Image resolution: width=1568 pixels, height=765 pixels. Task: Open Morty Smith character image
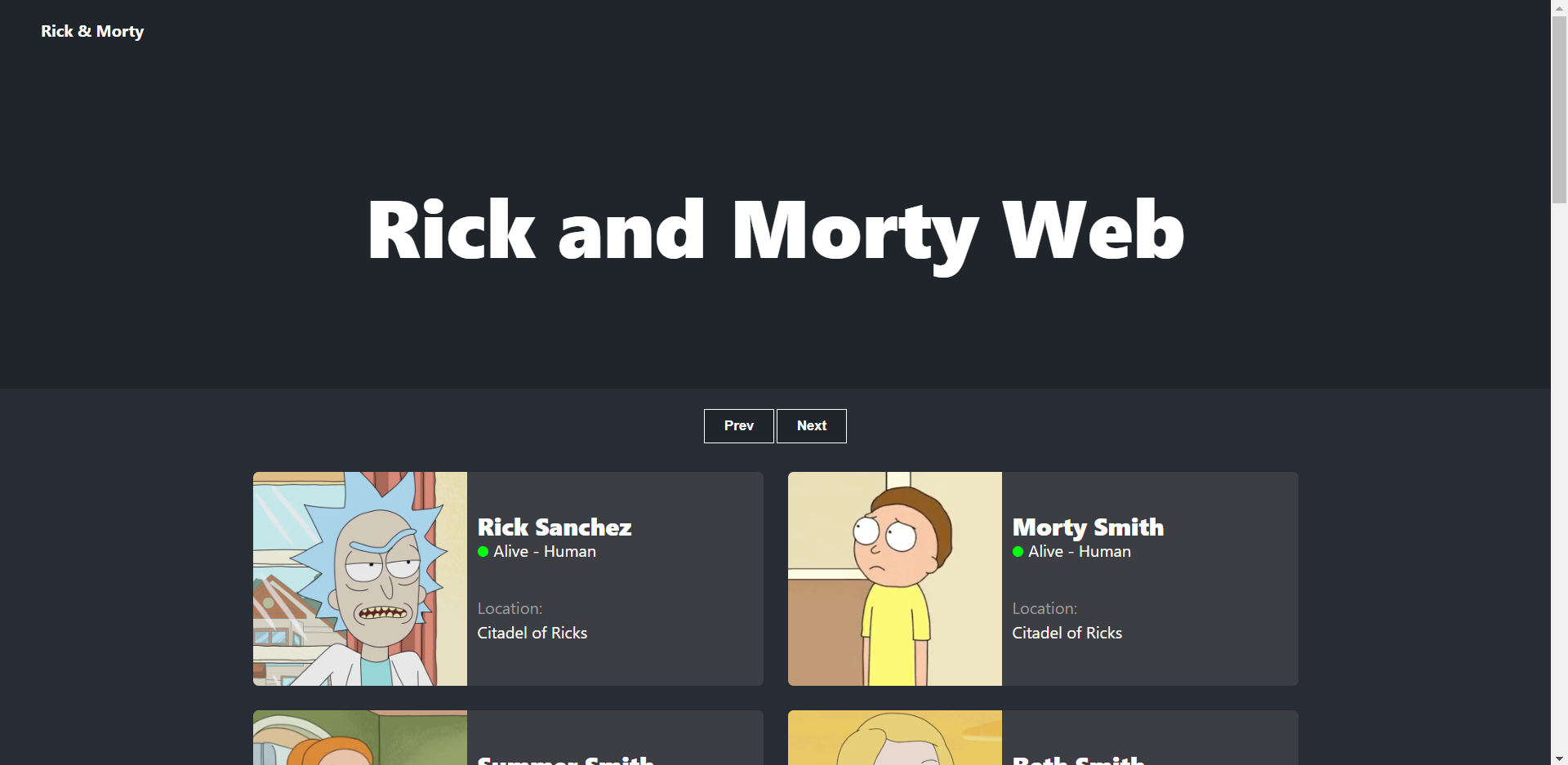click(895, 579)
